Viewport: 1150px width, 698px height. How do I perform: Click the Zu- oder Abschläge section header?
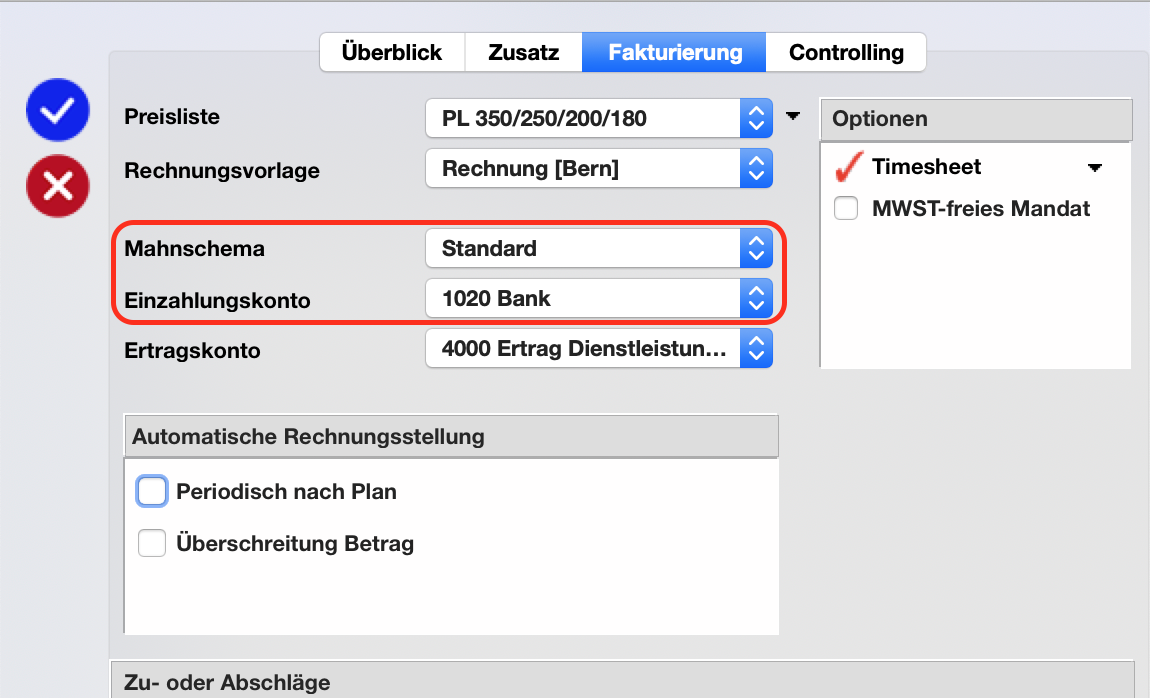click(x=620, y=683)
